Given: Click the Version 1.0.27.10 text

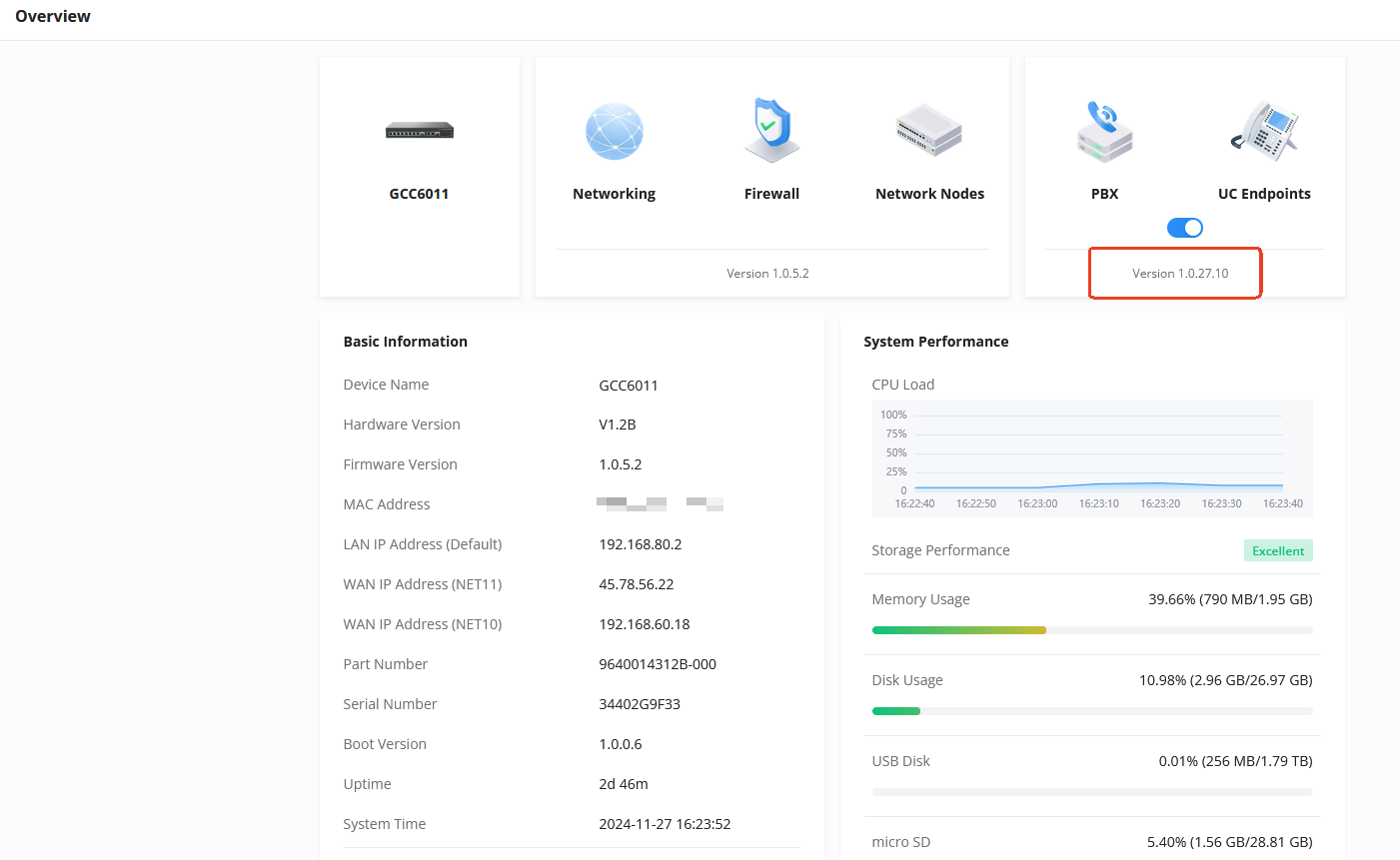Looking at the screenshot, I should 1180,273.
